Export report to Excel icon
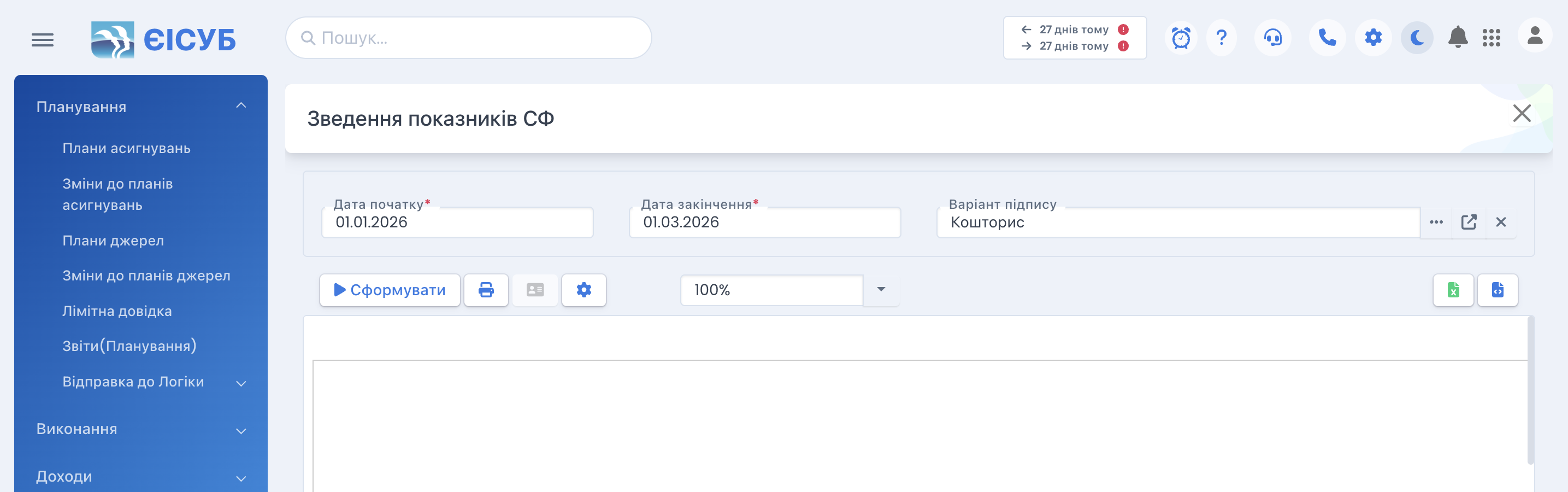1568x492 pixels. [1453, 290]
